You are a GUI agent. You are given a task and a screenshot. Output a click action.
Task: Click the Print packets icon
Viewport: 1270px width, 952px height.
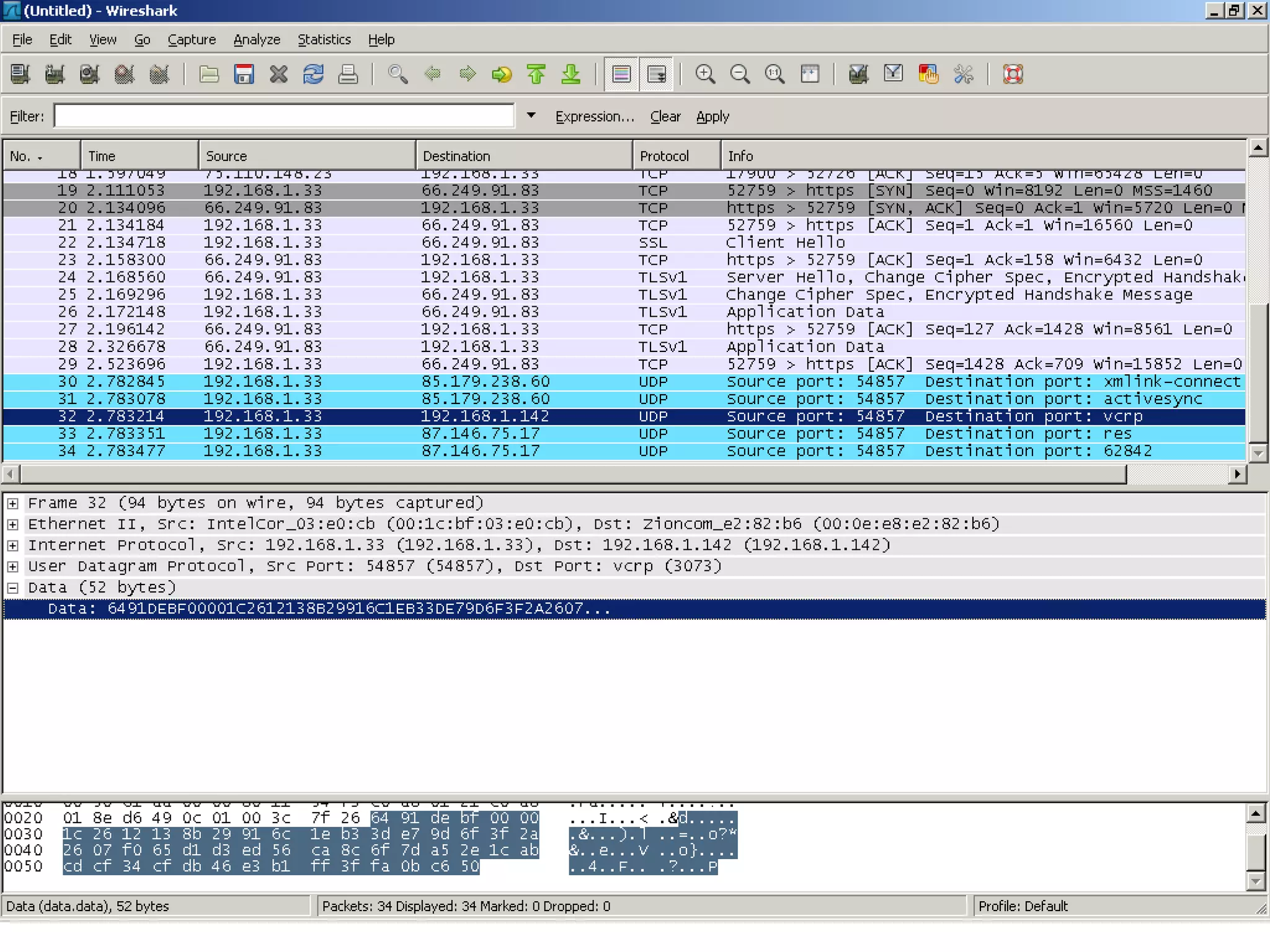tap(348, 74)
